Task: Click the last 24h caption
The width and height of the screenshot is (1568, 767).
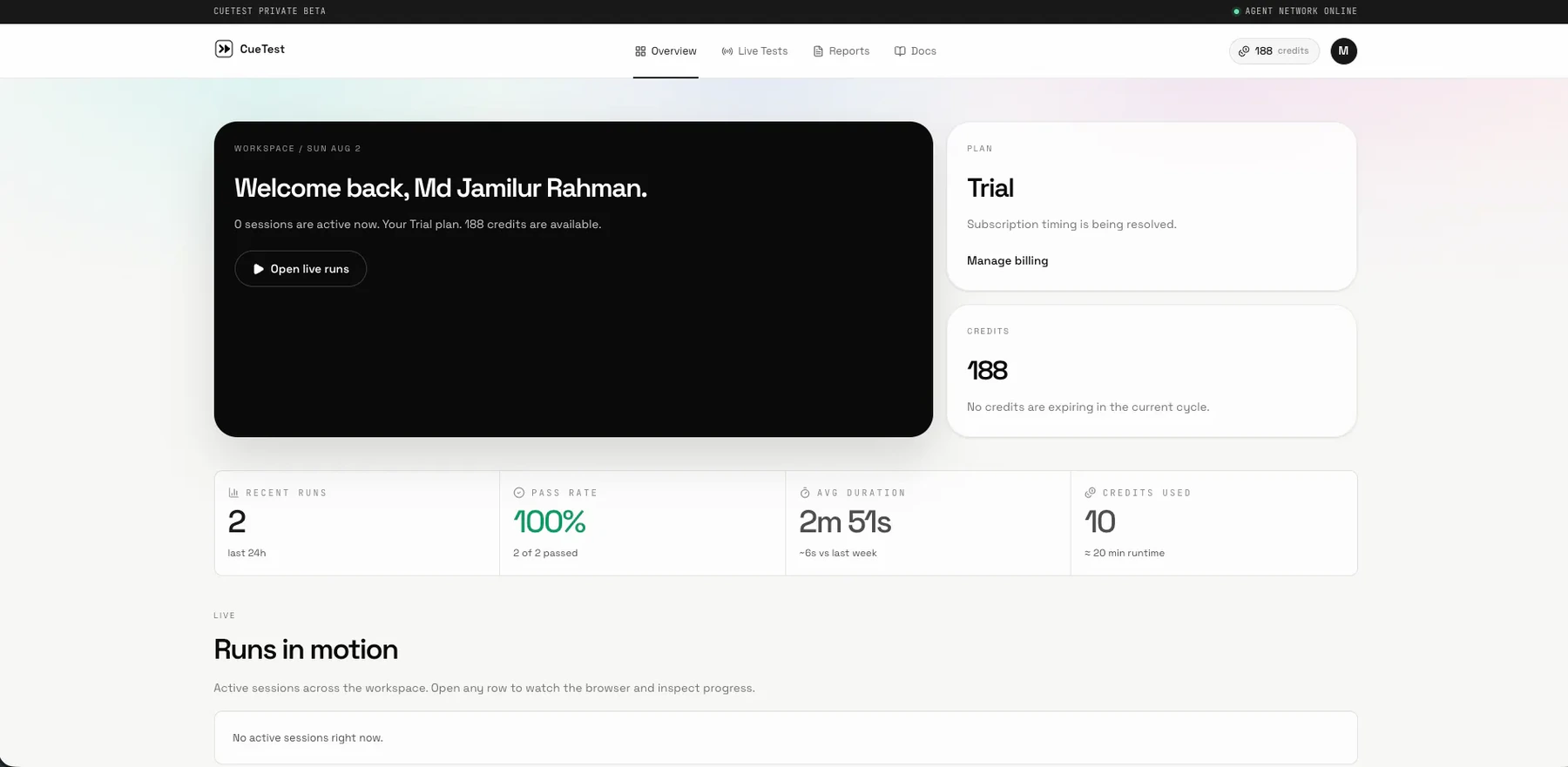Action: (247, 553)
